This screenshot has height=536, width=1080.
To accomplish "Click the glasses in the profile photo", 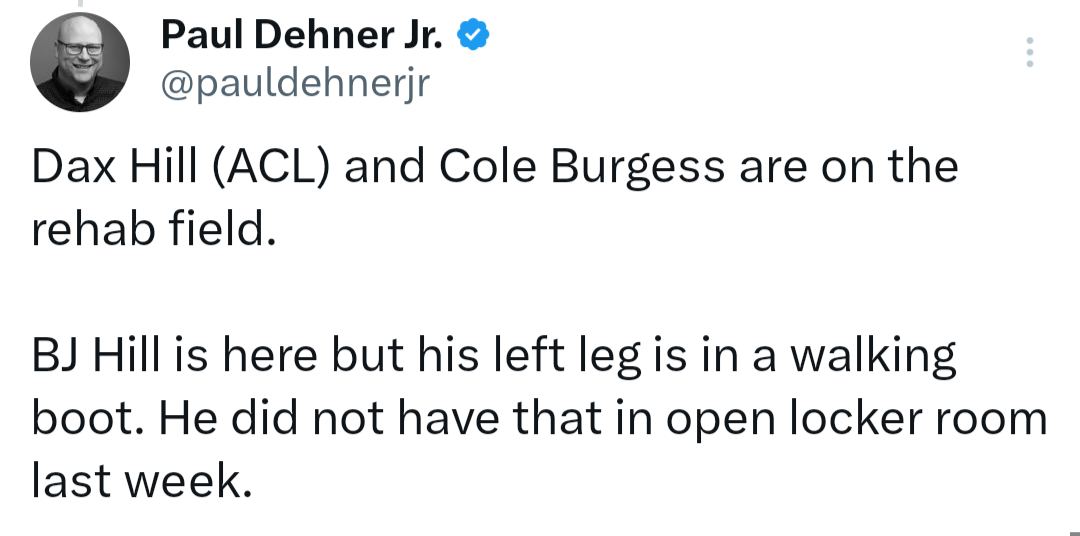I will (x=81, y=48).
